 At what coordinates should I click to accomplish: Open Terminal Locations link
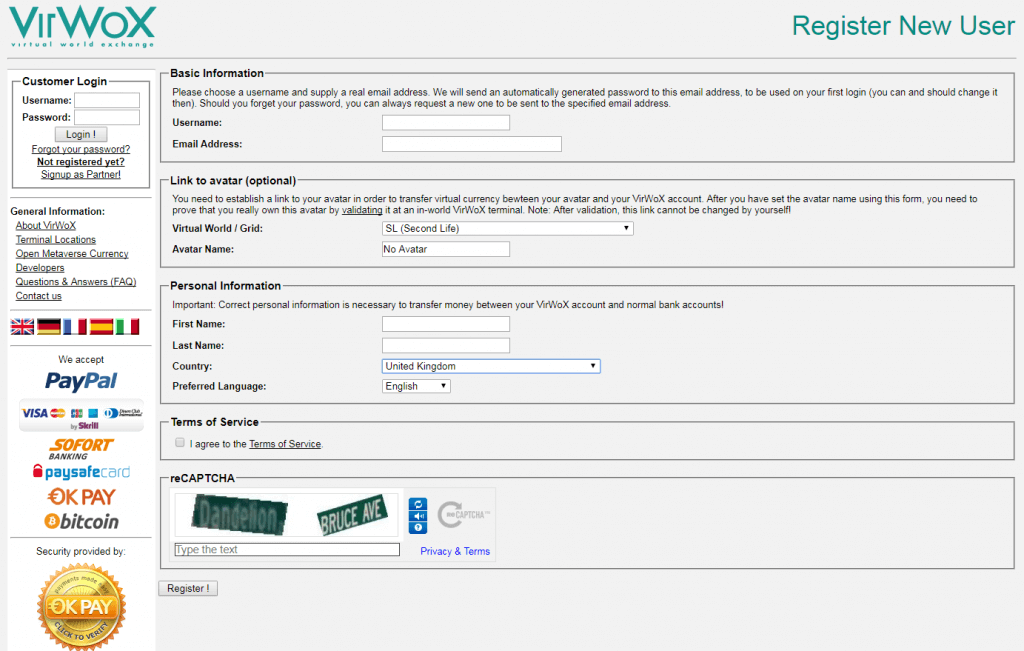pyautogui.click(x=56, y=240)
